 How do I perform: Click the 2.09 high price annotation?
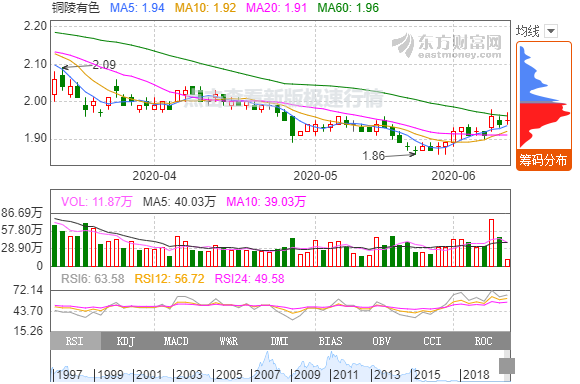click(x=104, y=65)
